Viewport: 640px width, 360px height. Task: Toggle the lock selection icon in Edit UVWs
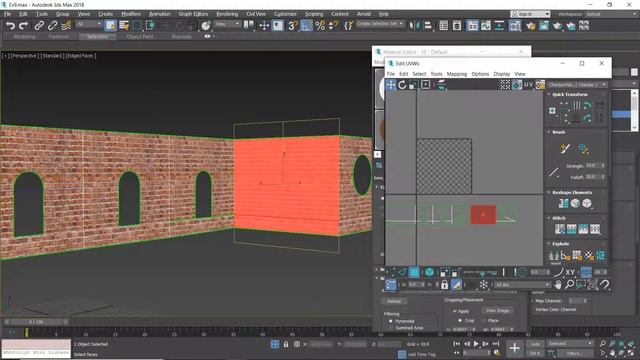click(x=444, y=284)
